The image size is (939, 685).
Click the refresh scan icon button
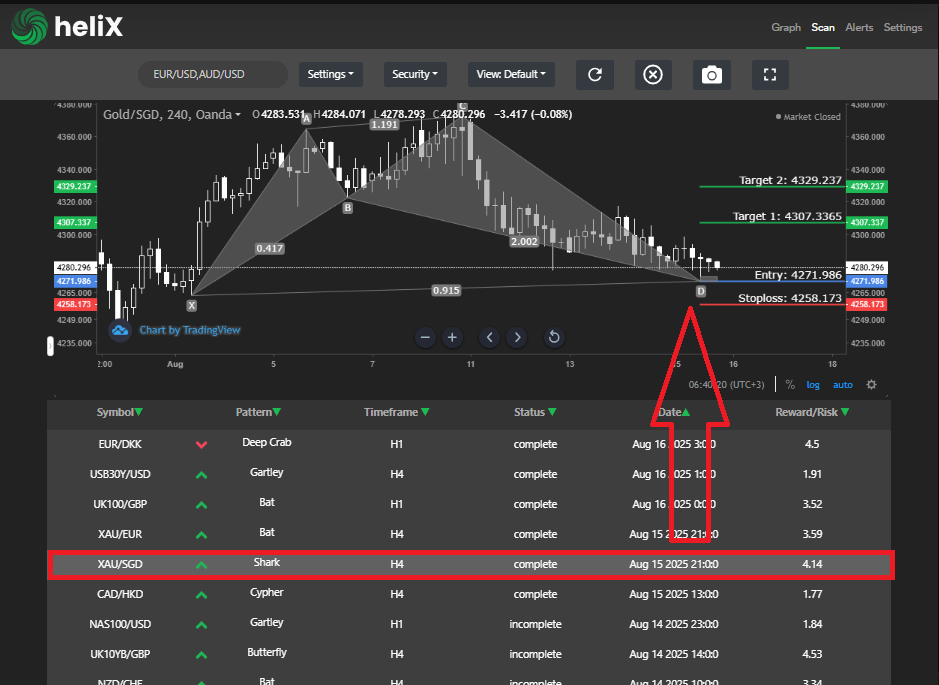[595, 75]
